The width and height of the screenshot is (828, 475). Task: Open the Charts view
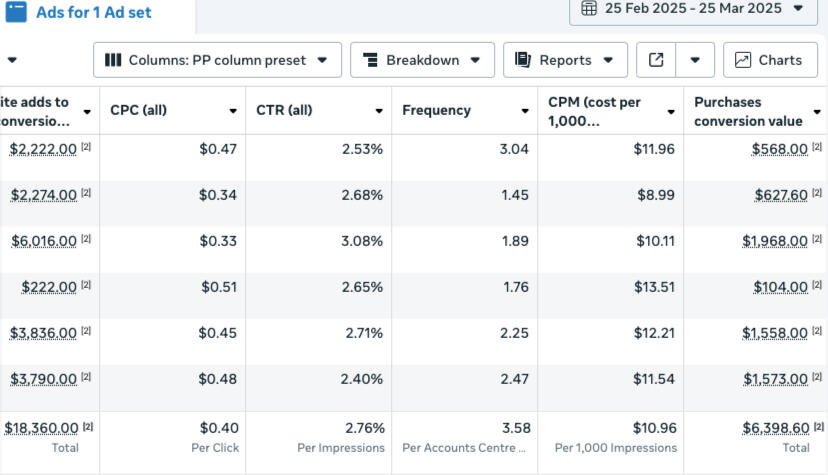click(x=770, y=60)
